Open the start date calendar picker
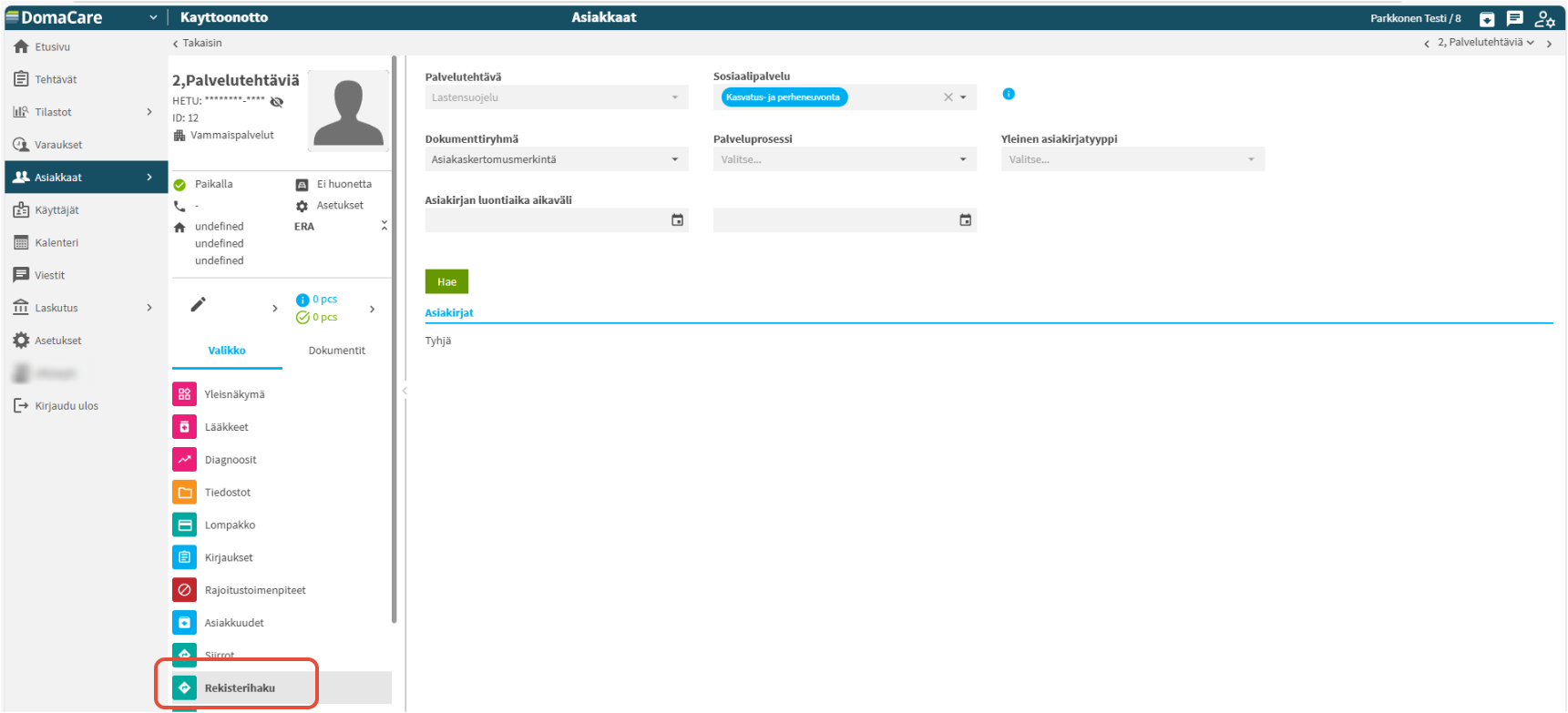The width and height of the screenshot is (1568, 713). point(678,220)
